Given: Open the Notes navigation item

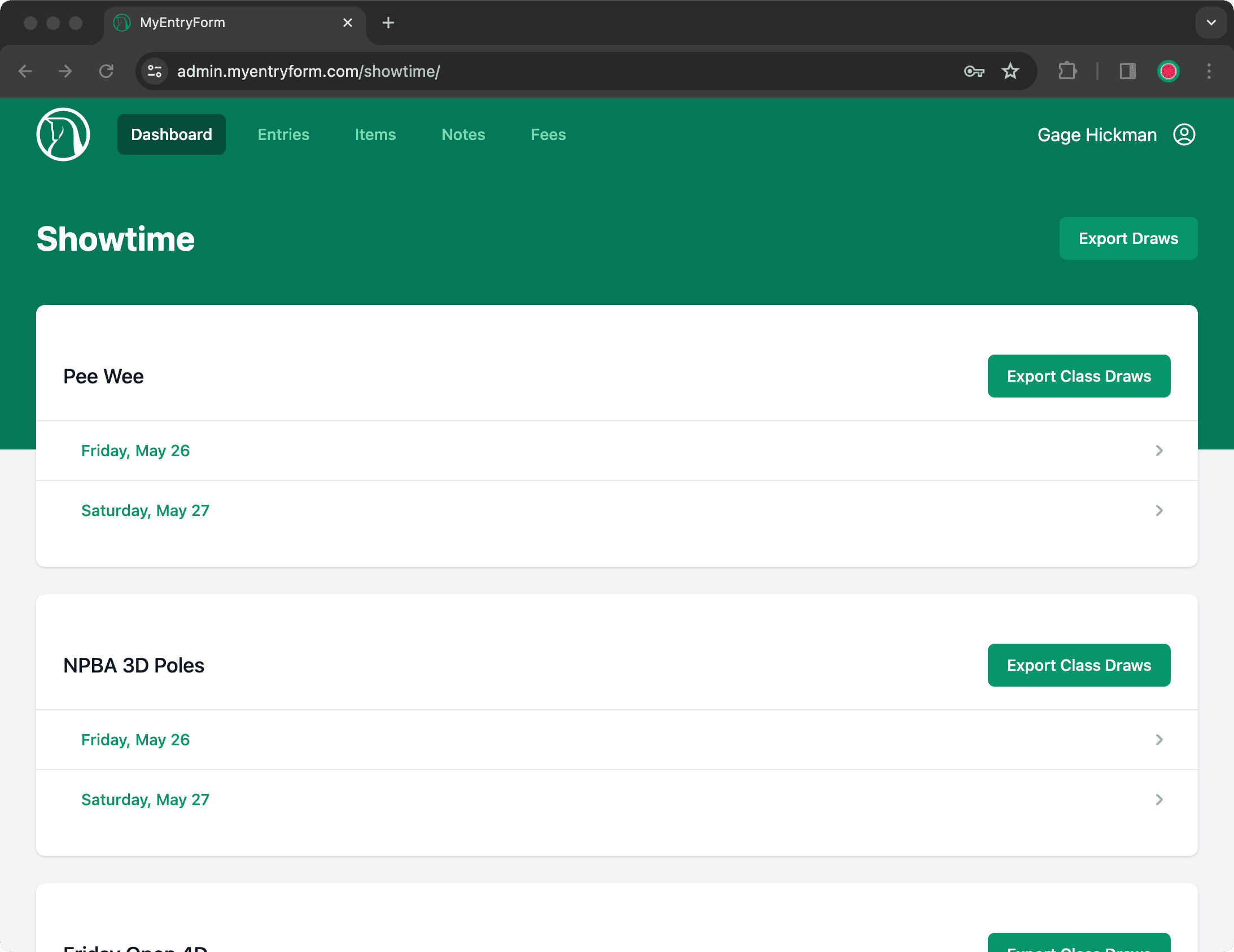Looking at the screenshot, I should tap(463, 134).
